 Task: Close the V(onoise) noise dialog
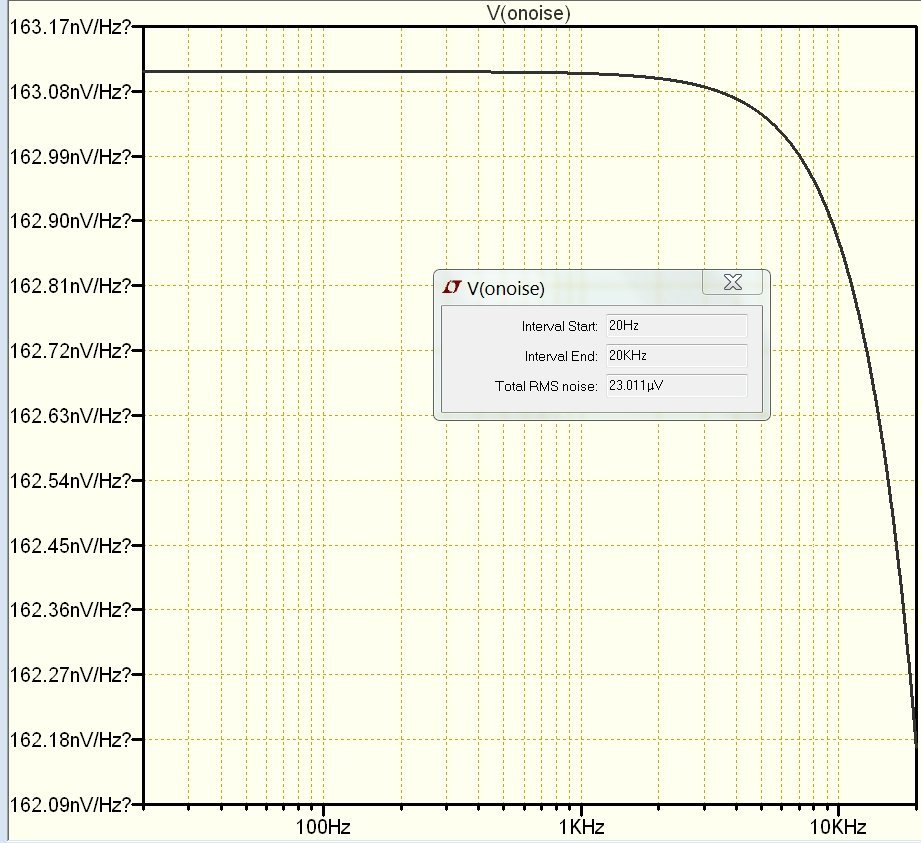click(732, 282)
